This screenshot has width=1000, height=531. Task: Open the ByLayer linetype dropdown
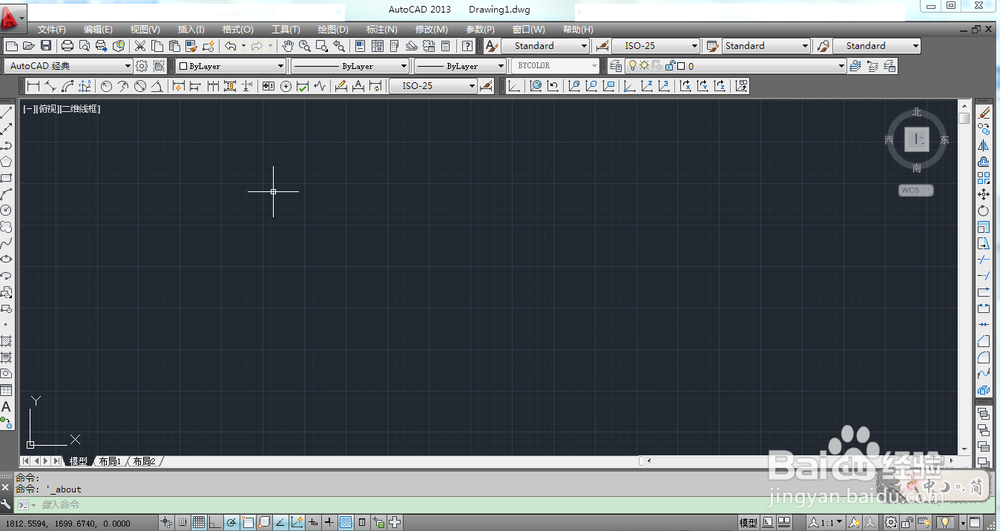coord(349,66)
